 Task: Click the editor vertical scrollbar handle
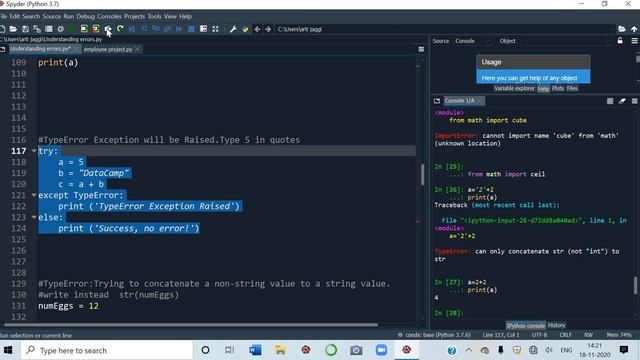click(x=422, y=175)
